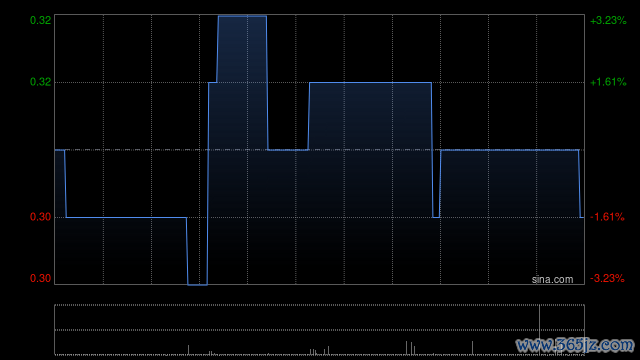
Task: Click the flat line at opening price level
Action: click(509, 150)
